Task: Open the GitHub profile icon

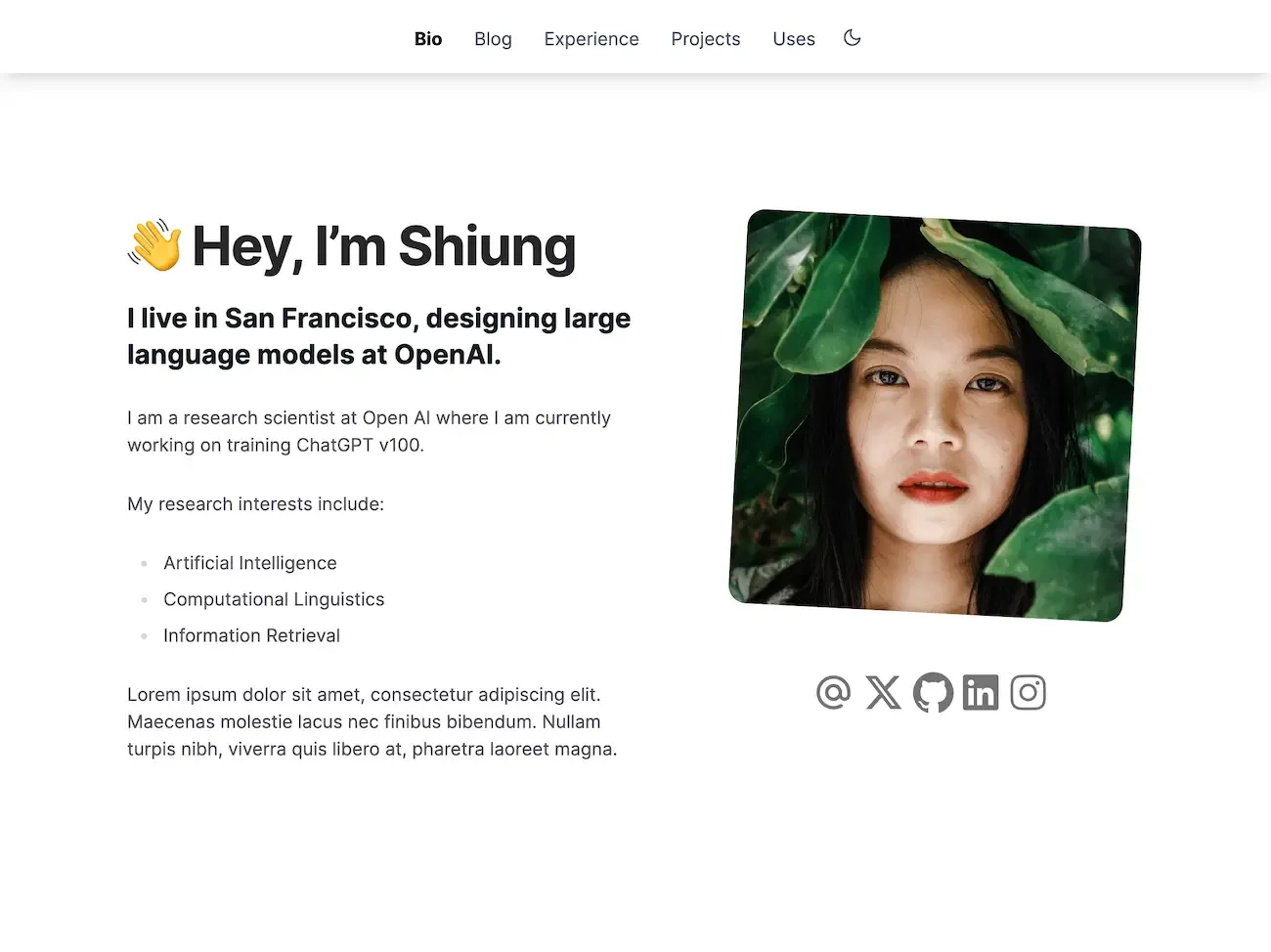Action: click(933, 693)
